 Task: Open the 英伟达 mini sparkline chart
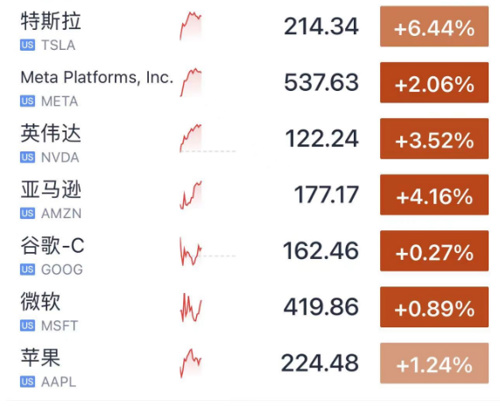(191, 138)
